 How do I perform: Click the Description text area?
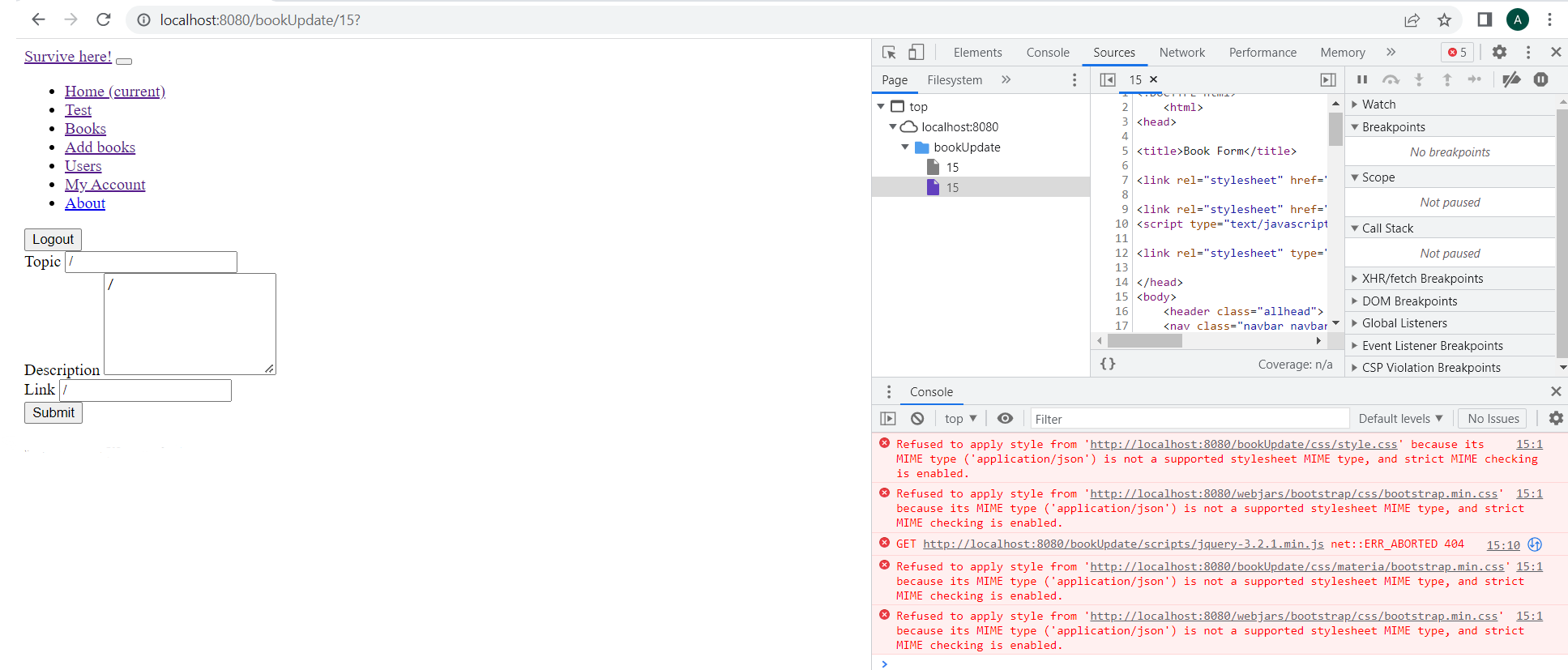coord(190,324)
